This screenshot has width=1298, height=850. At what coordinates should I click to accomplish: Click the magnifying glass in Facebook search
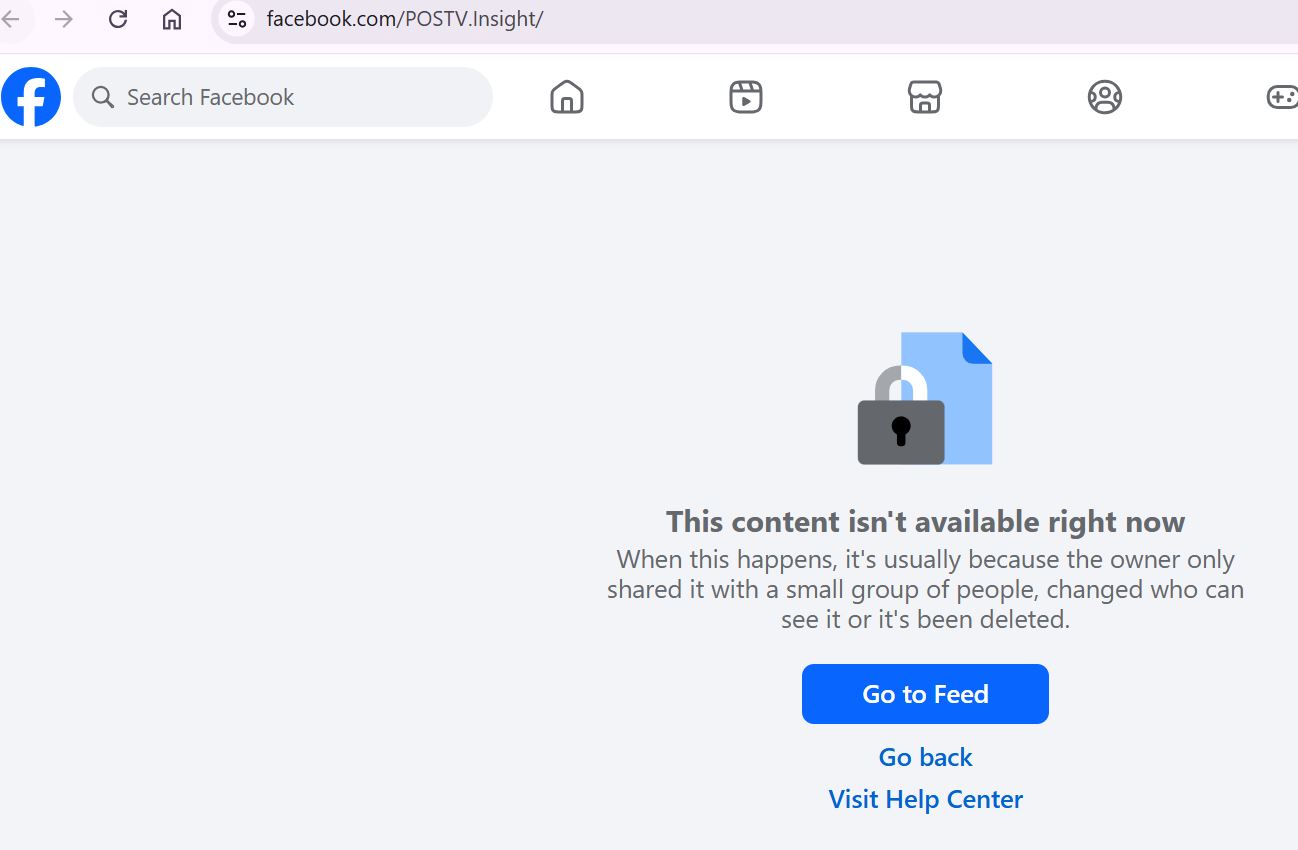pyautogui.click(x=103, y=97)
